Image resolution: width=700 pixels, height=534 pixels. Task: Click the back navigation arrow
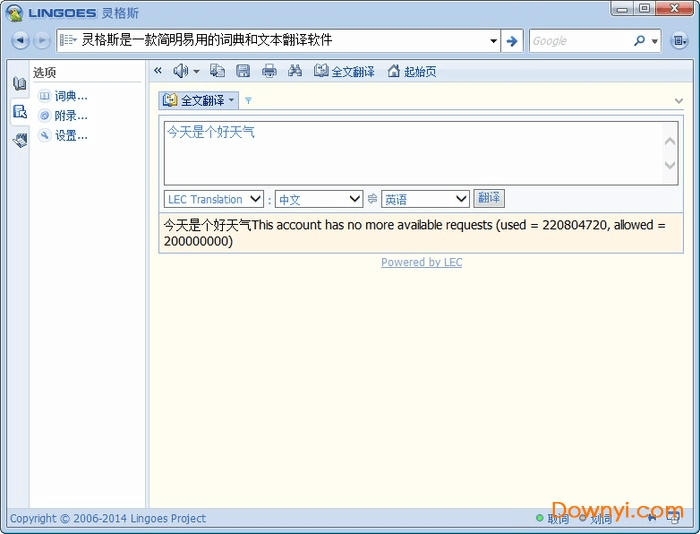click(20, 41)
